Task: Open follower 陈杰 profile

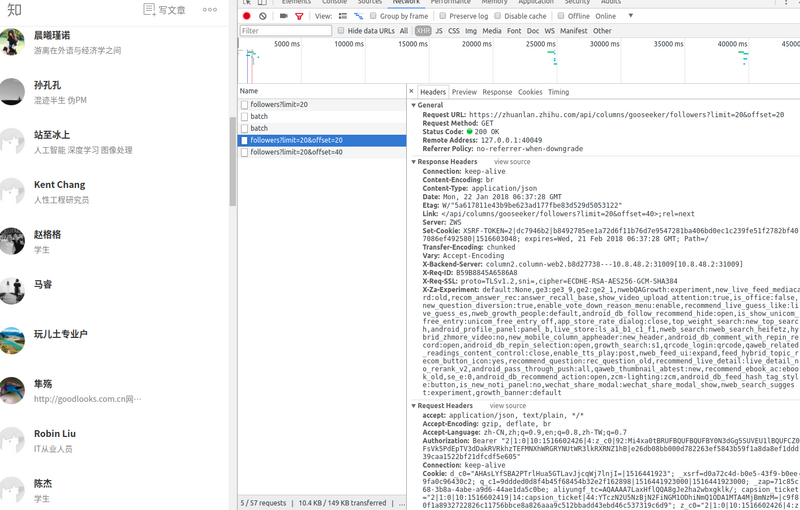Action: (43, 483)
